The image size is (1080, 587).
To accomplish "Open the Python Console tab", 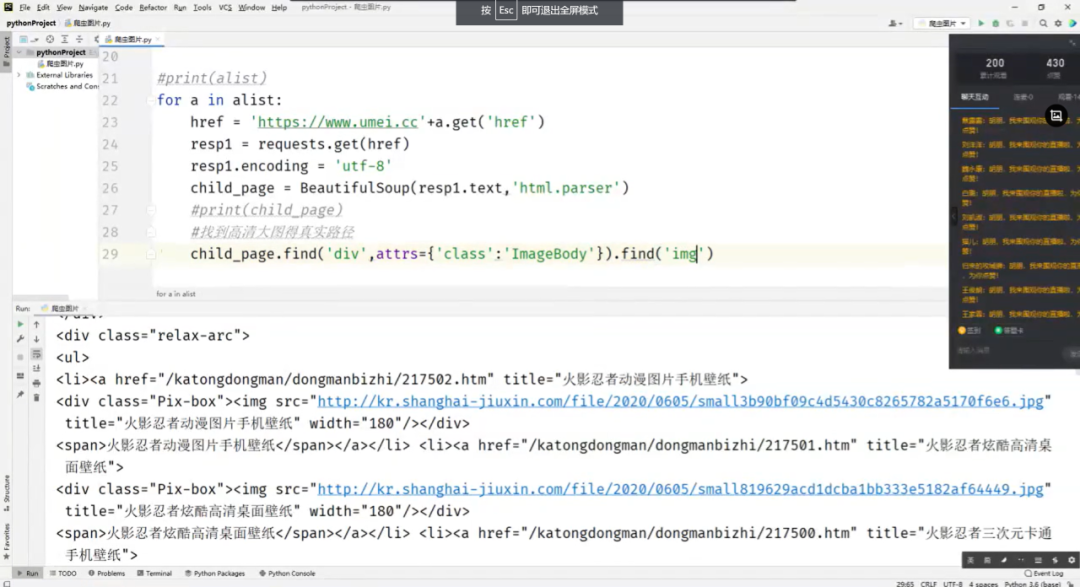I will click(287, 573).
